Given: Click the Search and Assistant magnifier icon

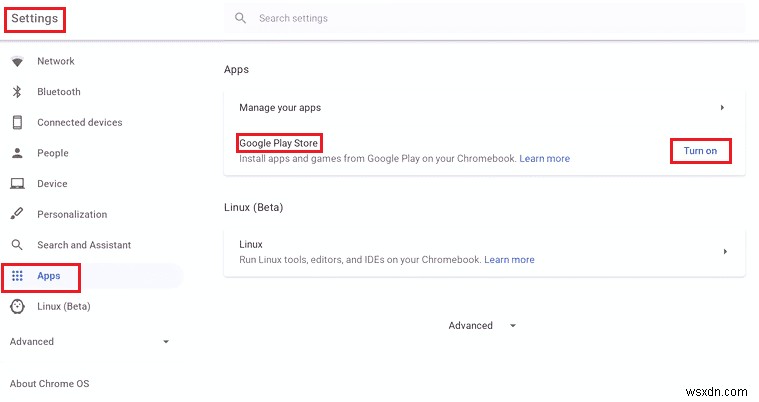Looking at the screenshot, I should coord(17,245).
